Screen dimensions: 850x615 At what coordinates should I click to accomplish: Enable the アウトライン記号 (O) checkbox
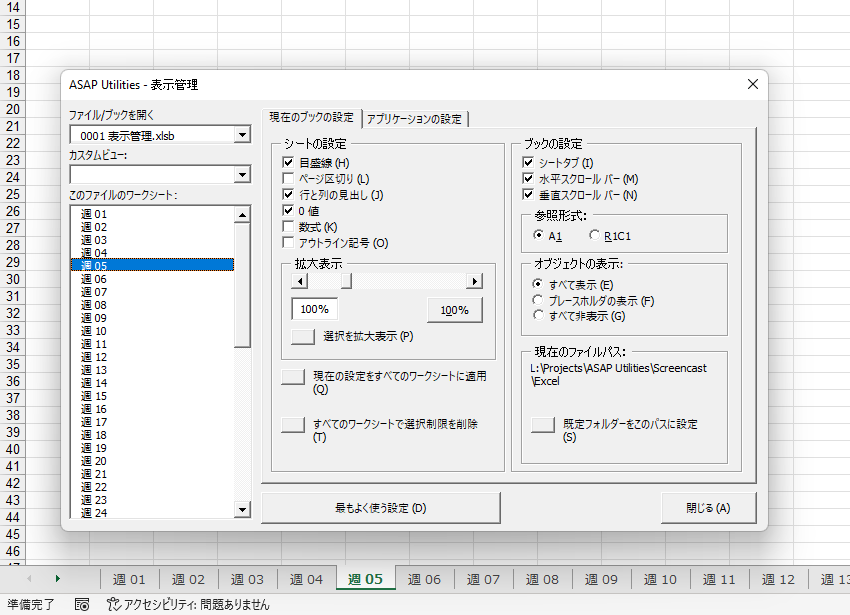(288, 242)
